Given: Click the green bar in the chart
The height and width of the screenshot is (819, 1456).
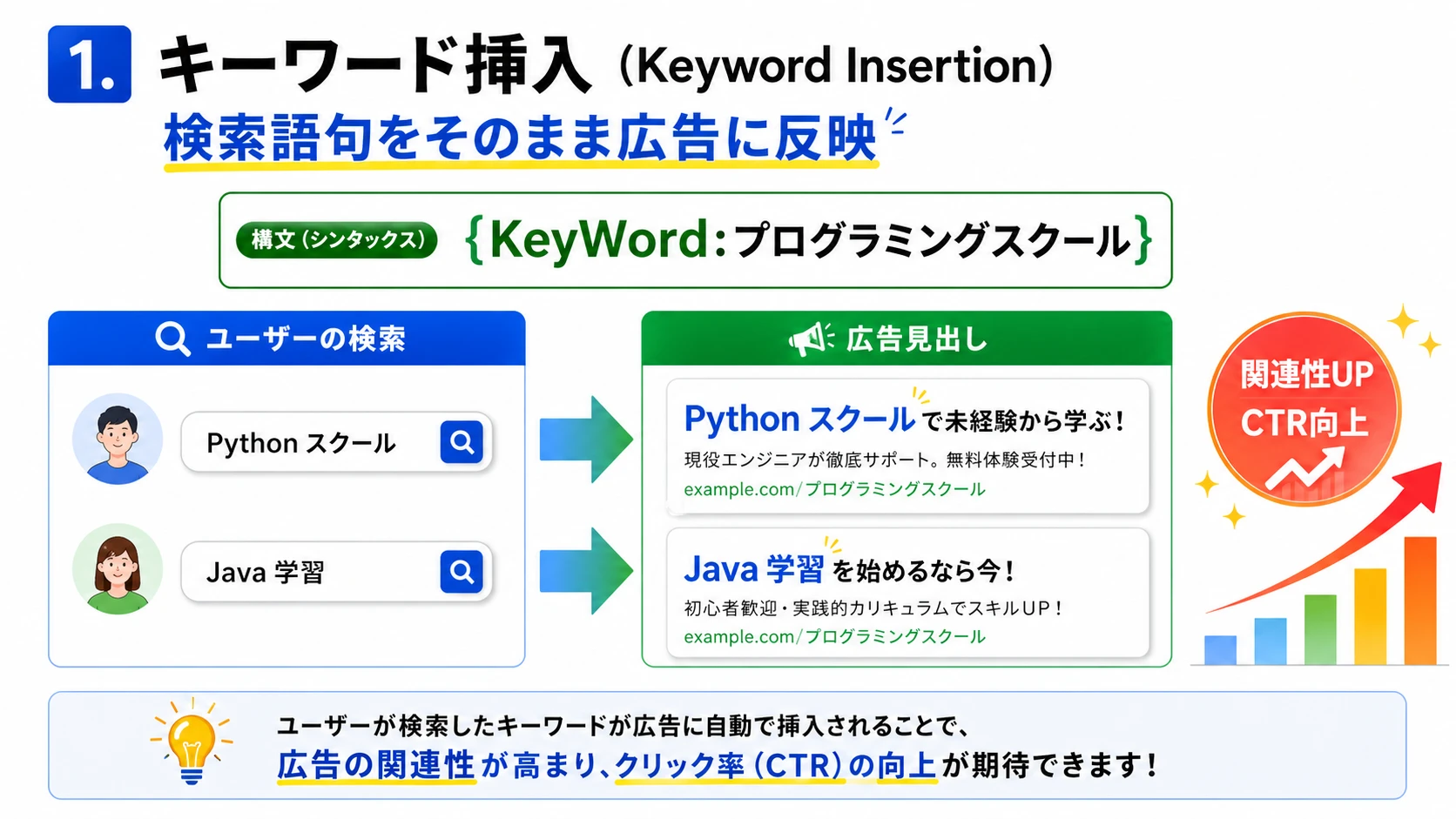Looking at the screenshot, I should (1320, 629).
